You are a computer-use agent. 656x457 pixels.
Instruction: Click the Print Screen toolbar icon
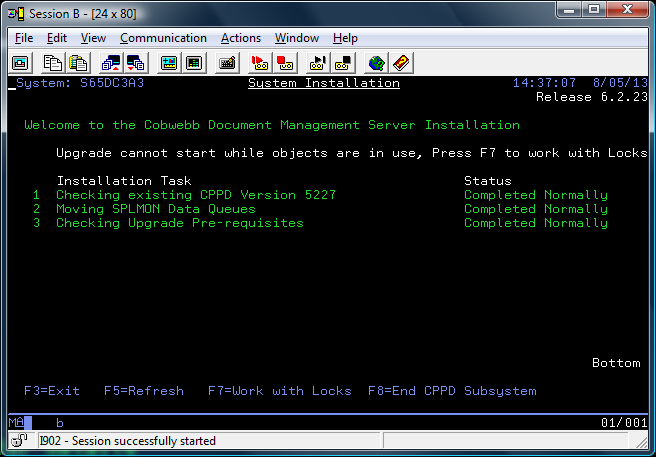click(x=20, y=63)
